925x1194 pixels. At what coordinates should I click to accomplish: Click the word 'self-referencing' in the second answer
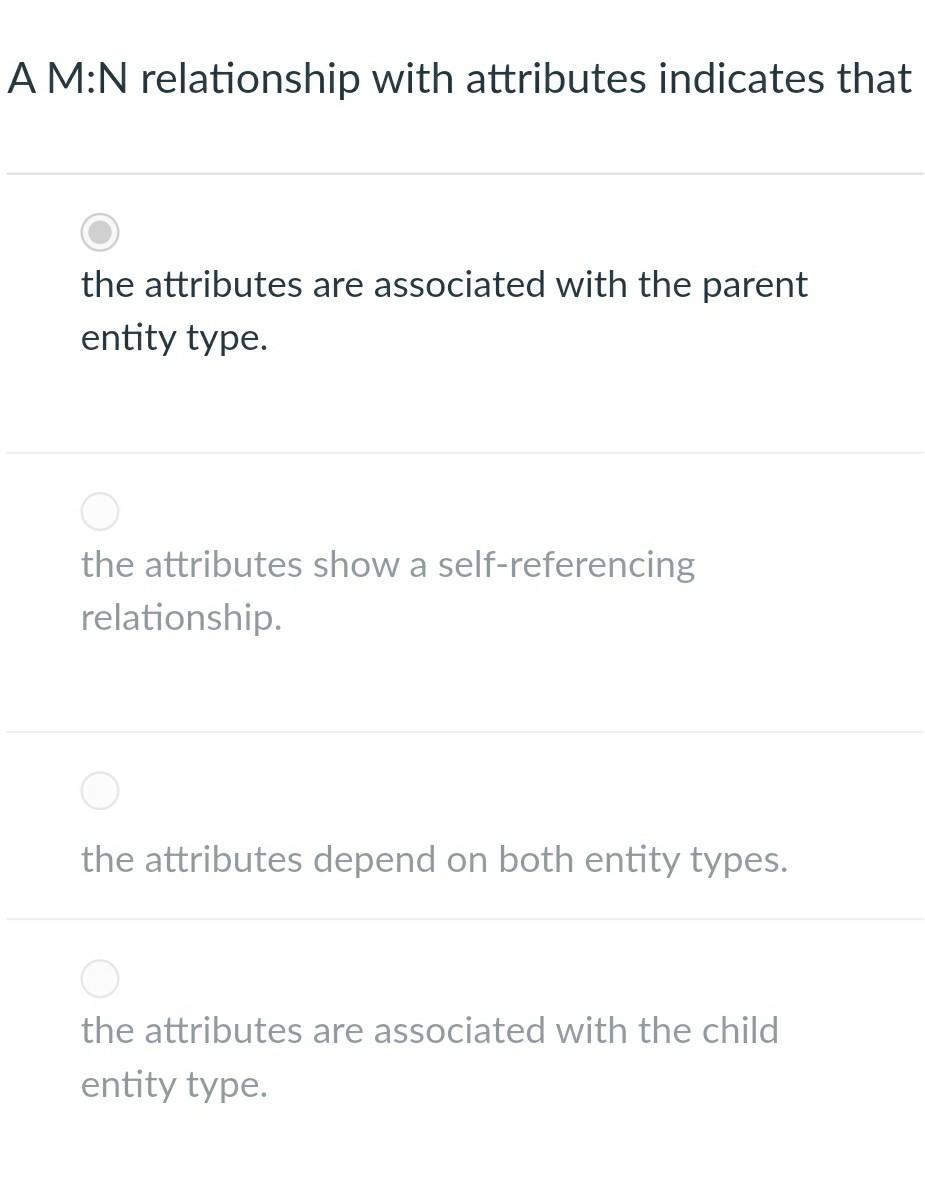tap(566, 565)
